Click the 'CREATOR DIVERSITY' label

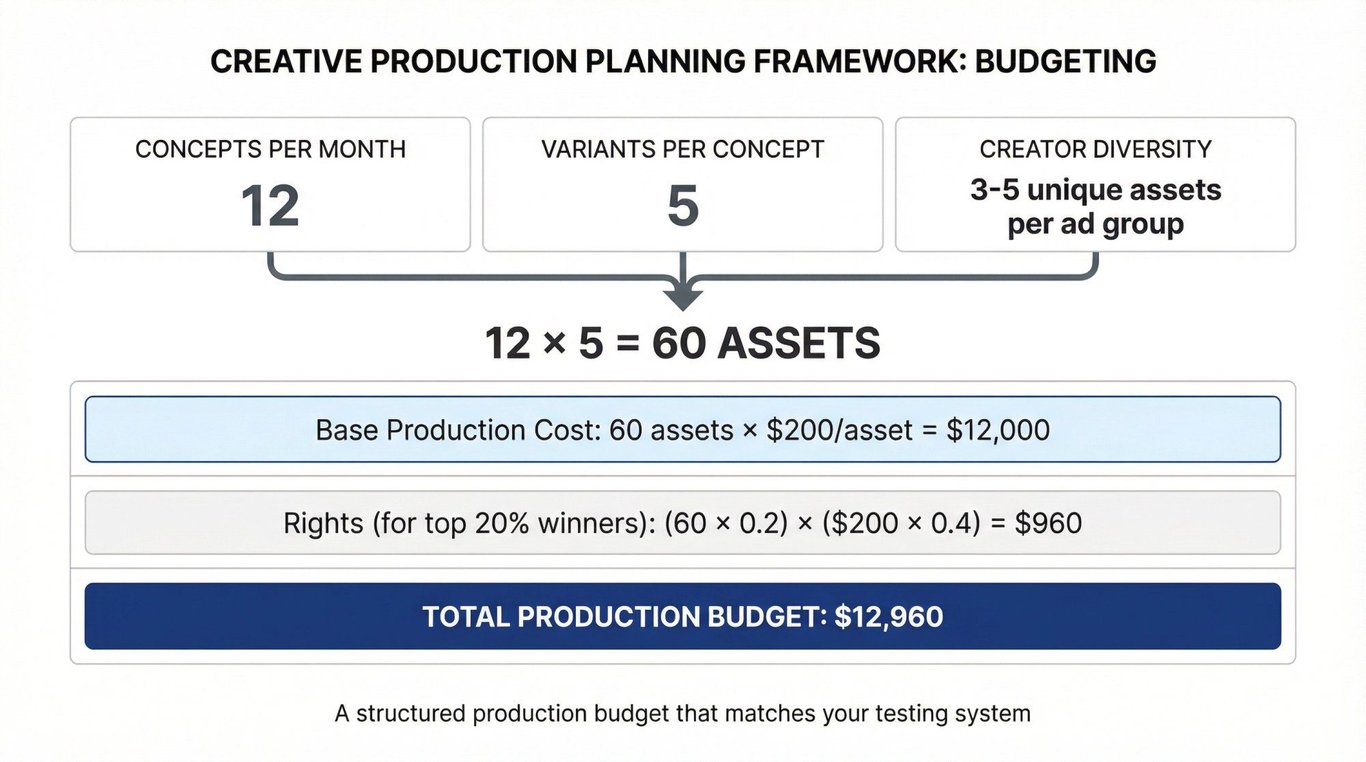pyautogui.click(x=1095, y=150)
